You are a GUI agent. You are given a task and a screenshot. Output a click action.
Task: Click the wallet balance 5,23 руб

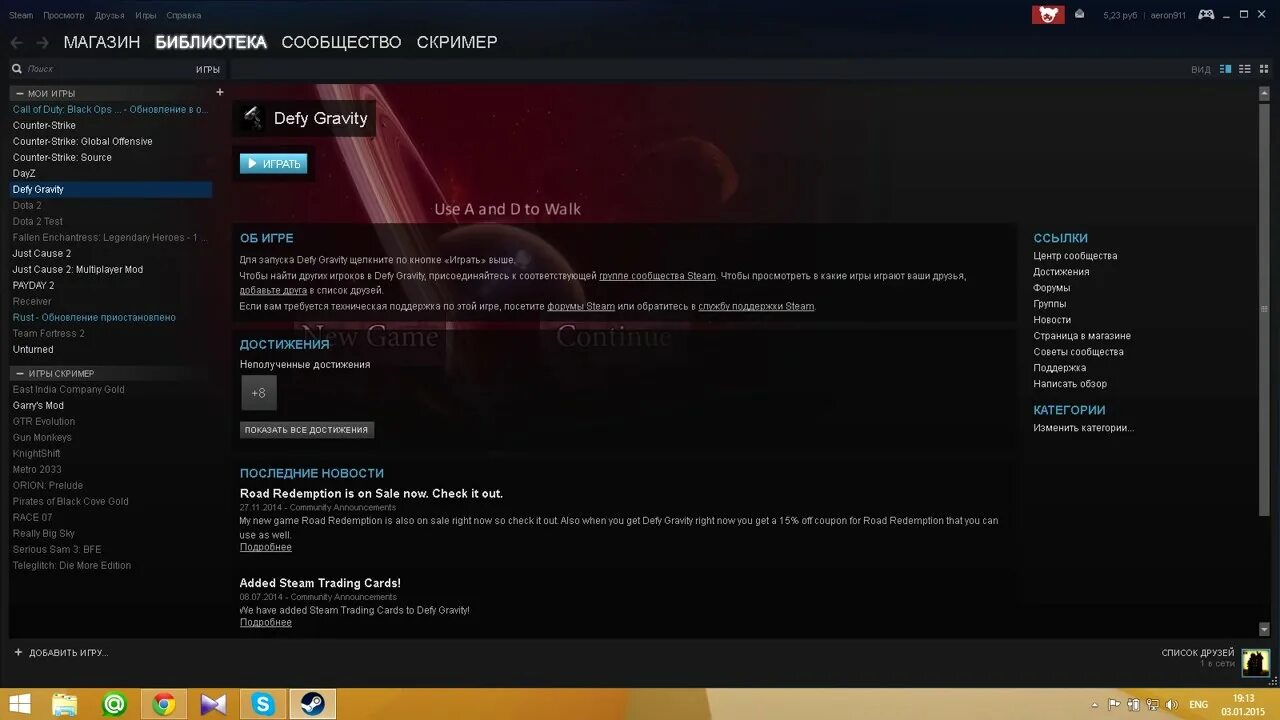coord(1121,15)
